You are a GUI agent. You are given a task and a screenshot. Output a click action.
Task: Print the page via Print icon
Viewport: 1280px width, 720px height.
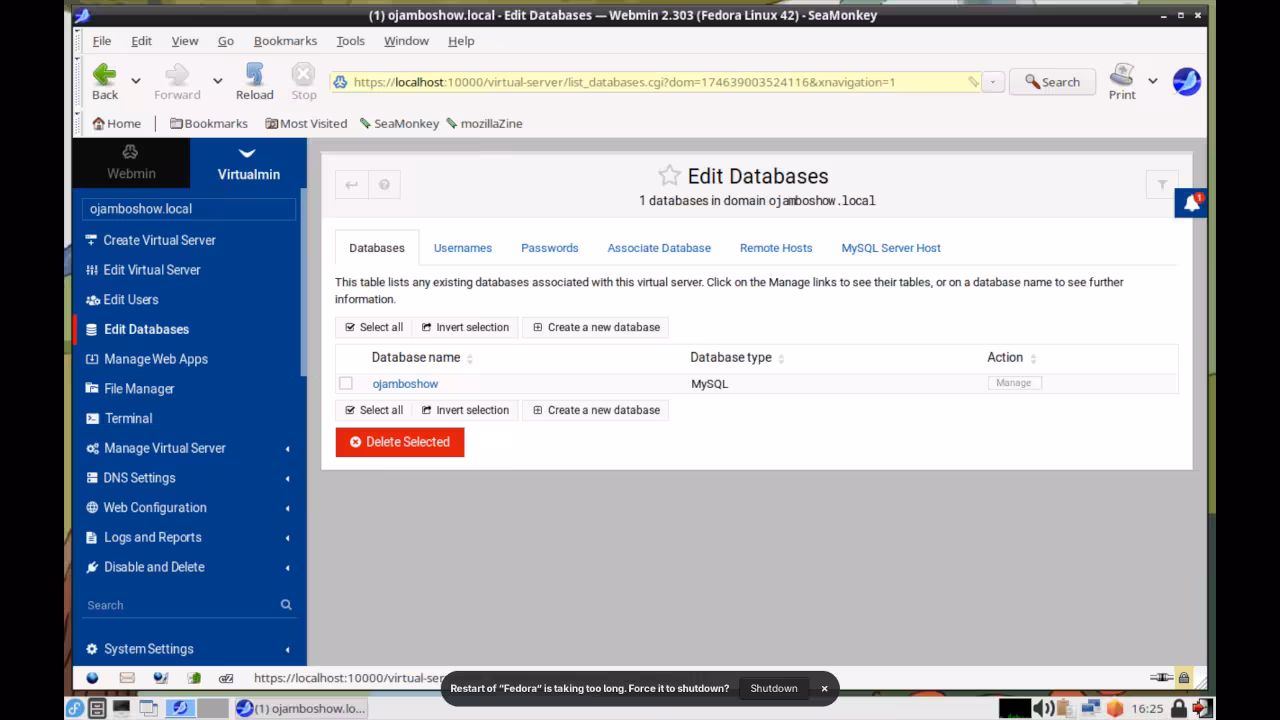pyautogui.click(x=1122, y=75)
